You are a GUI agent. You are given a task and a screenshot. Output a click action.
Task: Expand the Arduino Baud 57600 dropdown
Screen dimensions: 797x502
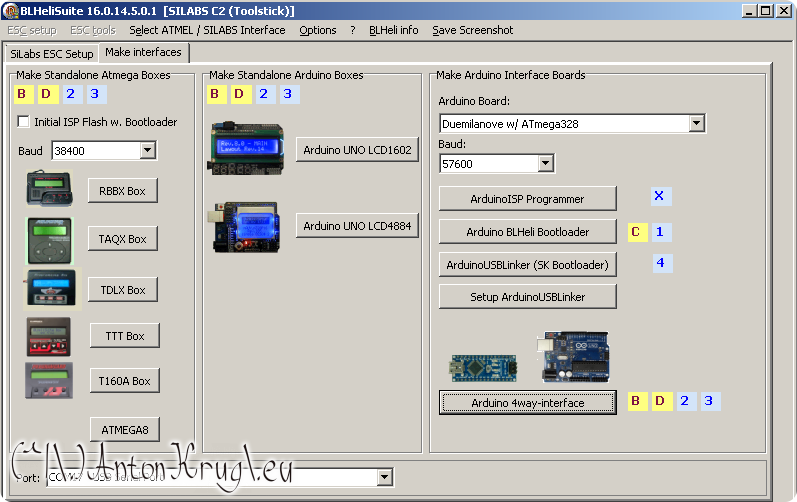[x=545, y=163]
